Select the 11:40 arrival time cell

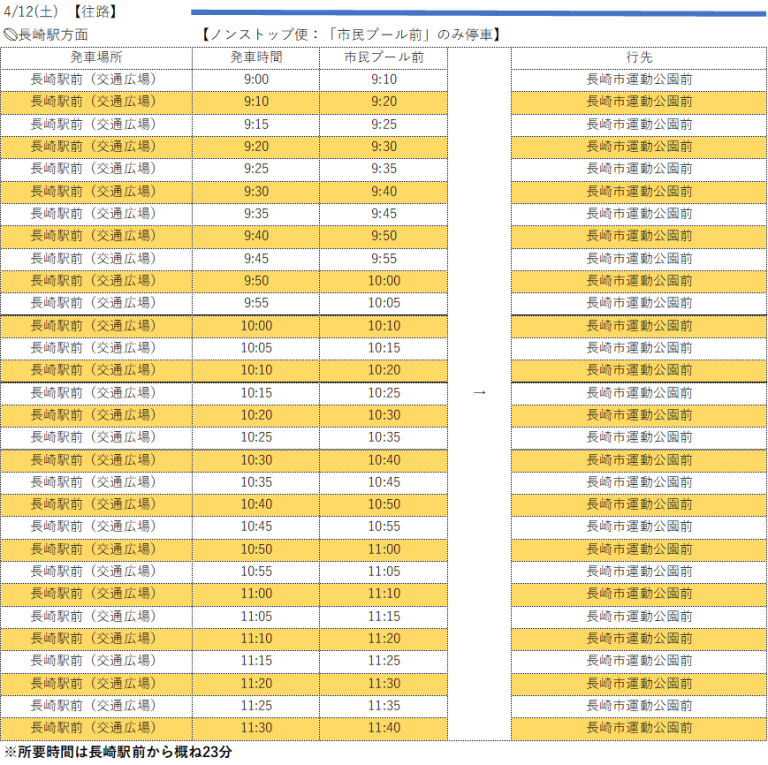(x=383, y=728)
